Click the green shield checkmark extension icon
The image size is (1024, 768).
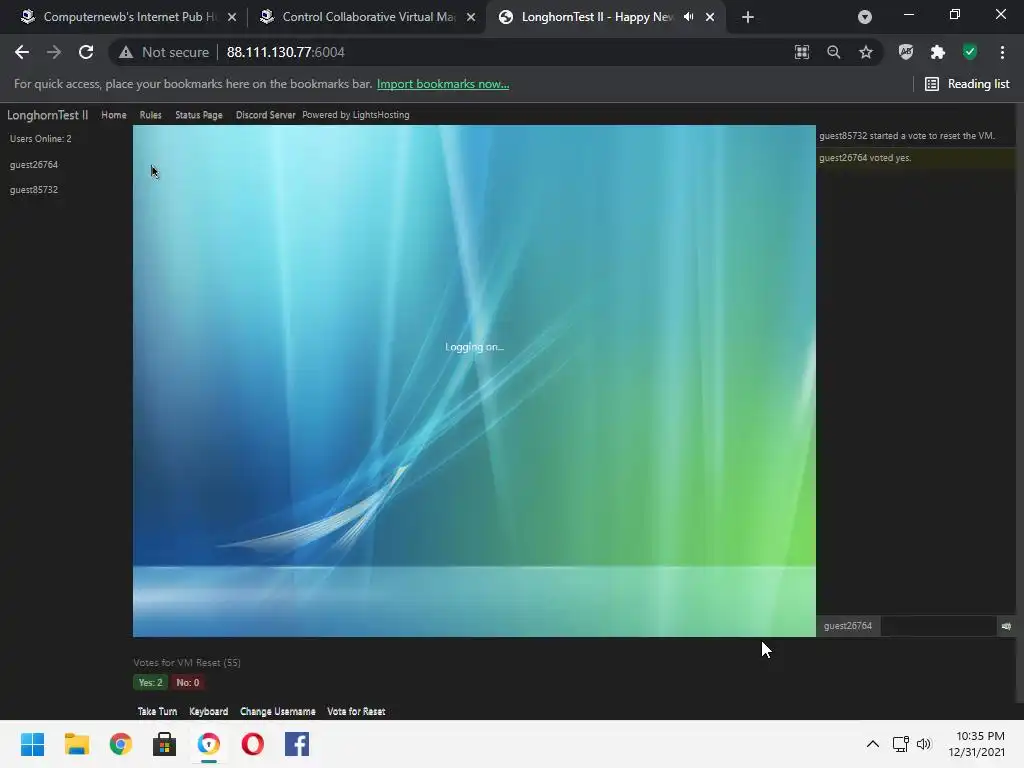tap(970, 52)
